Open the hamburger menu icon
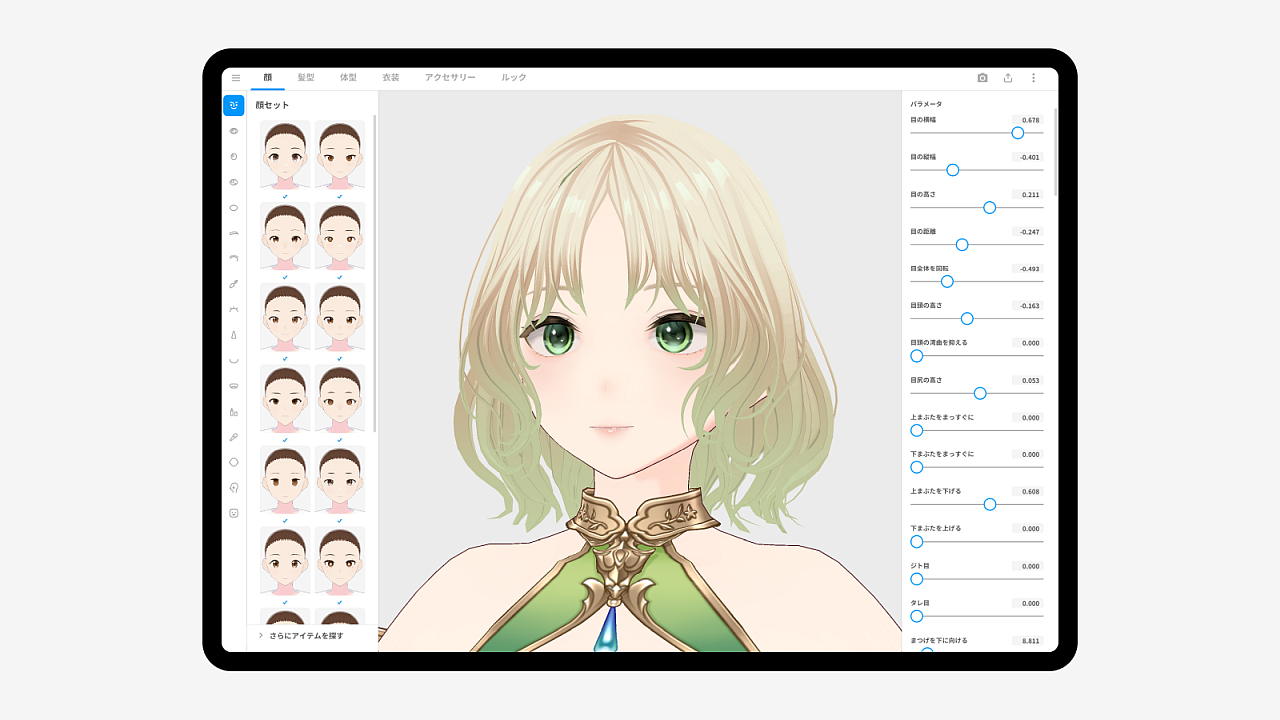Viewport: 1280px width, 720px height. click(236, 77)
